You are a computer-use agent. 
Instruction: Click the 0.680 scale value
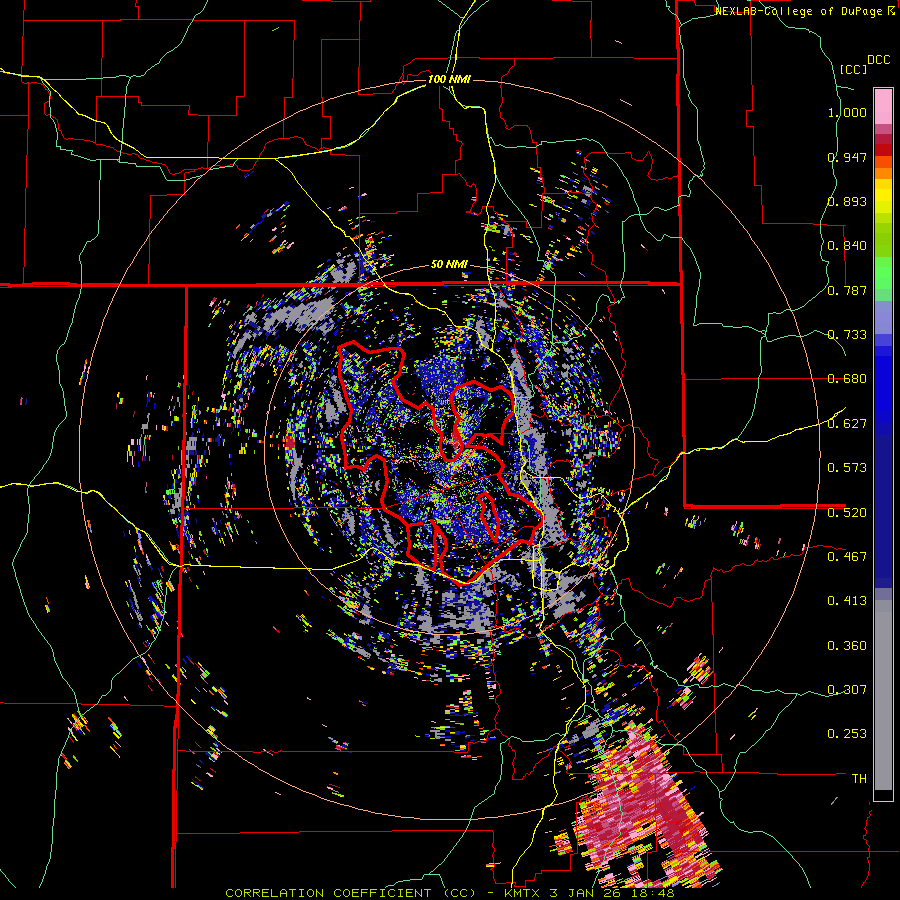click(x=847, y=379)
